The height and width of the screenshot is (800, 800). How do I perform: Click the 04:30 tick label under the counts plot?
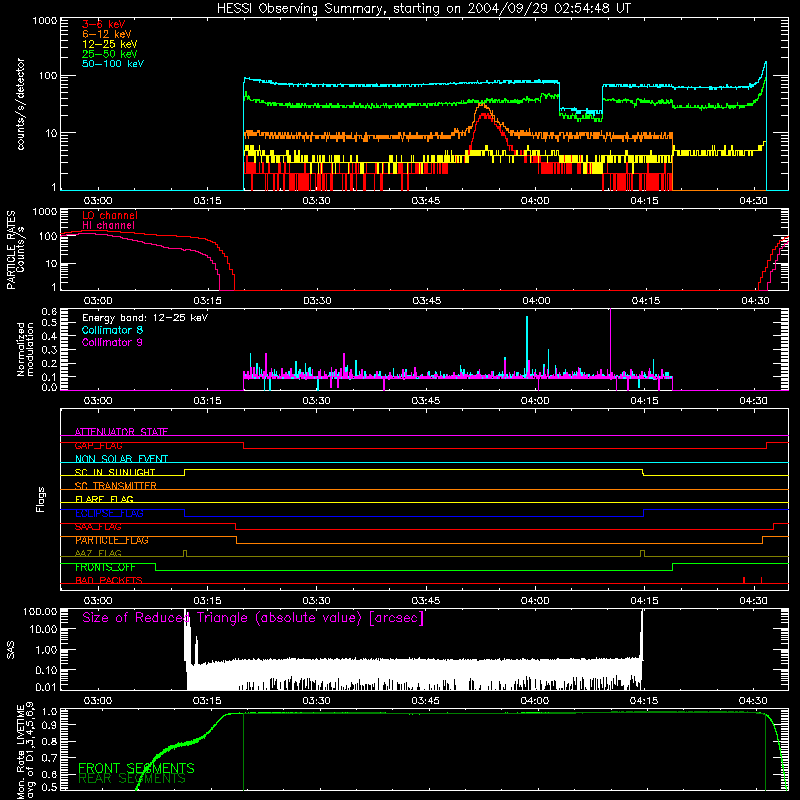tap(753, 201)
